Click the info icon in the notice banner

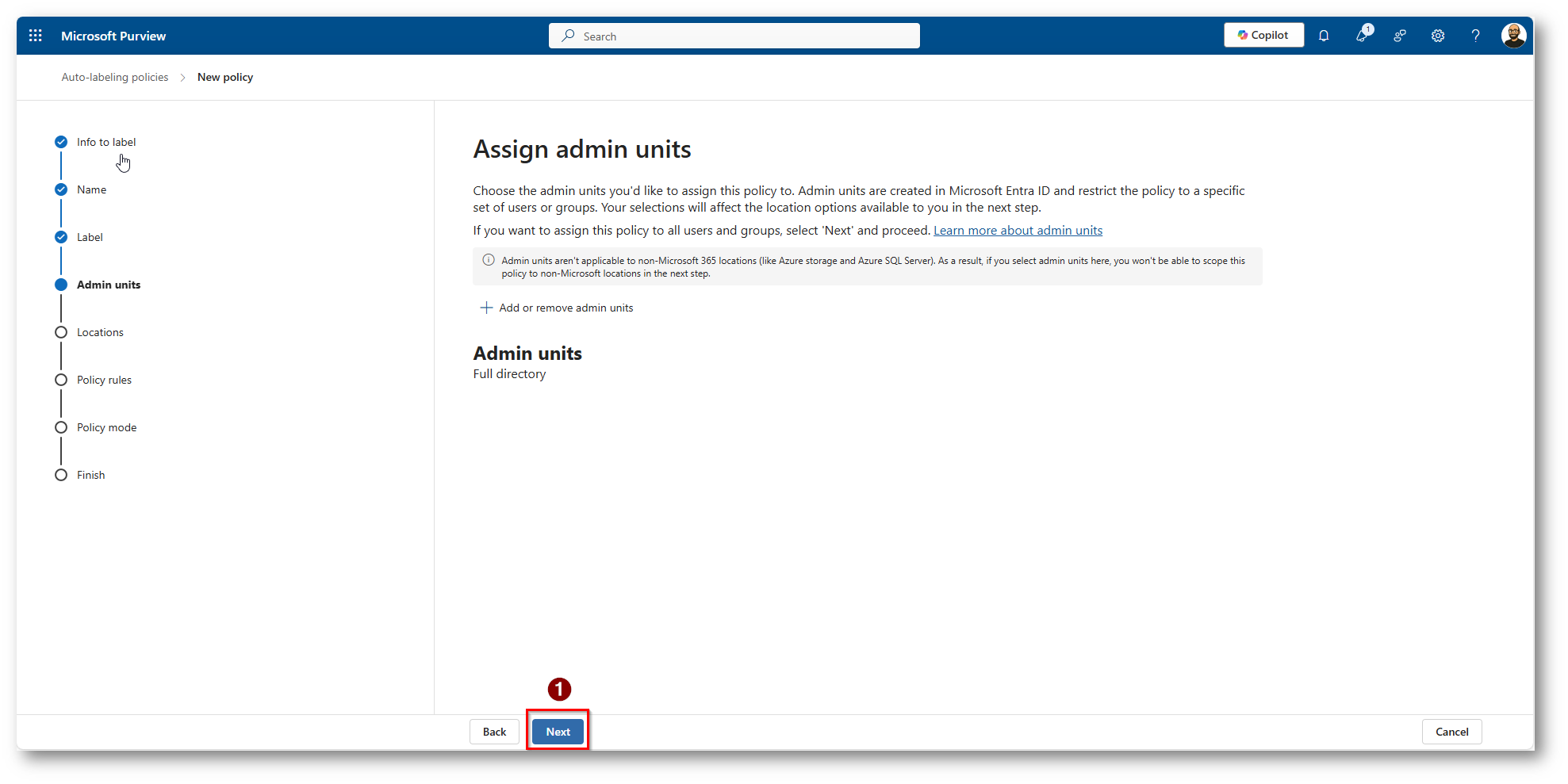click(489, 260)
